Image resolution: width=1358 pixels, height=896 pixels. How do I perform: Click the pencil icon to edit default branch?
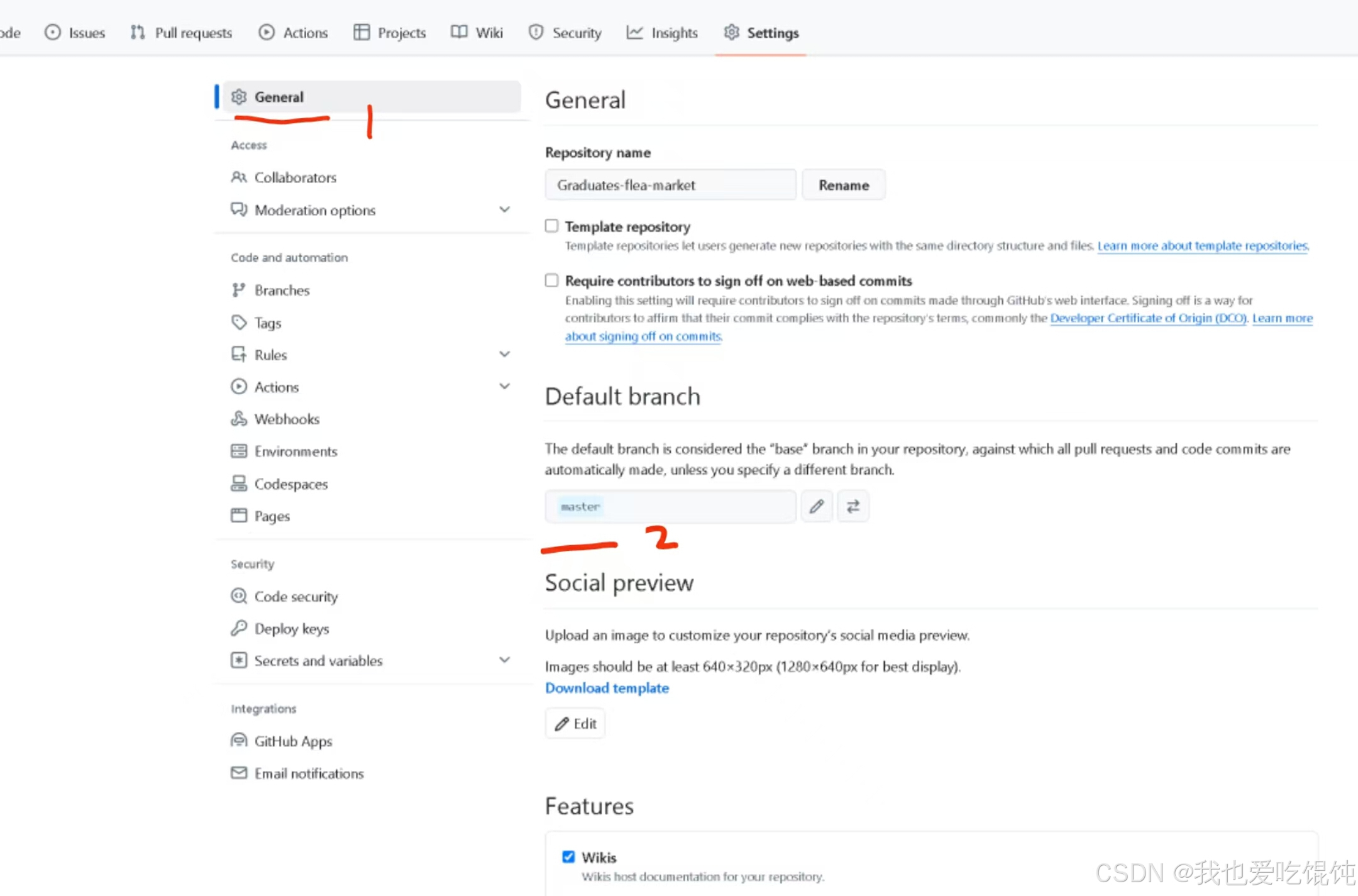816,506
